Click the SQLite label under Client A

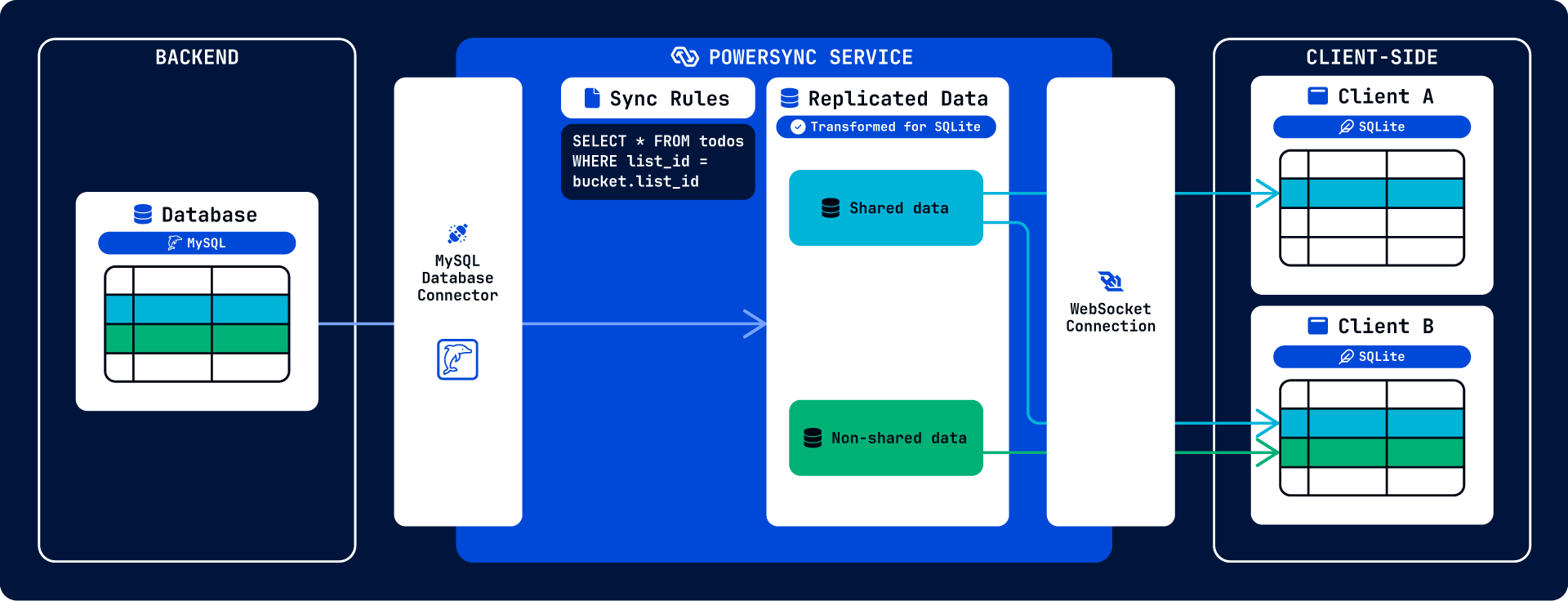[x=1382, y=127]
